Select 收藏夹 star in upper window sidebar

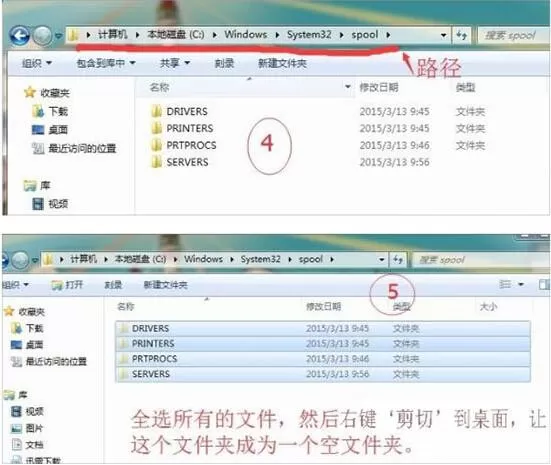[30, 92]
